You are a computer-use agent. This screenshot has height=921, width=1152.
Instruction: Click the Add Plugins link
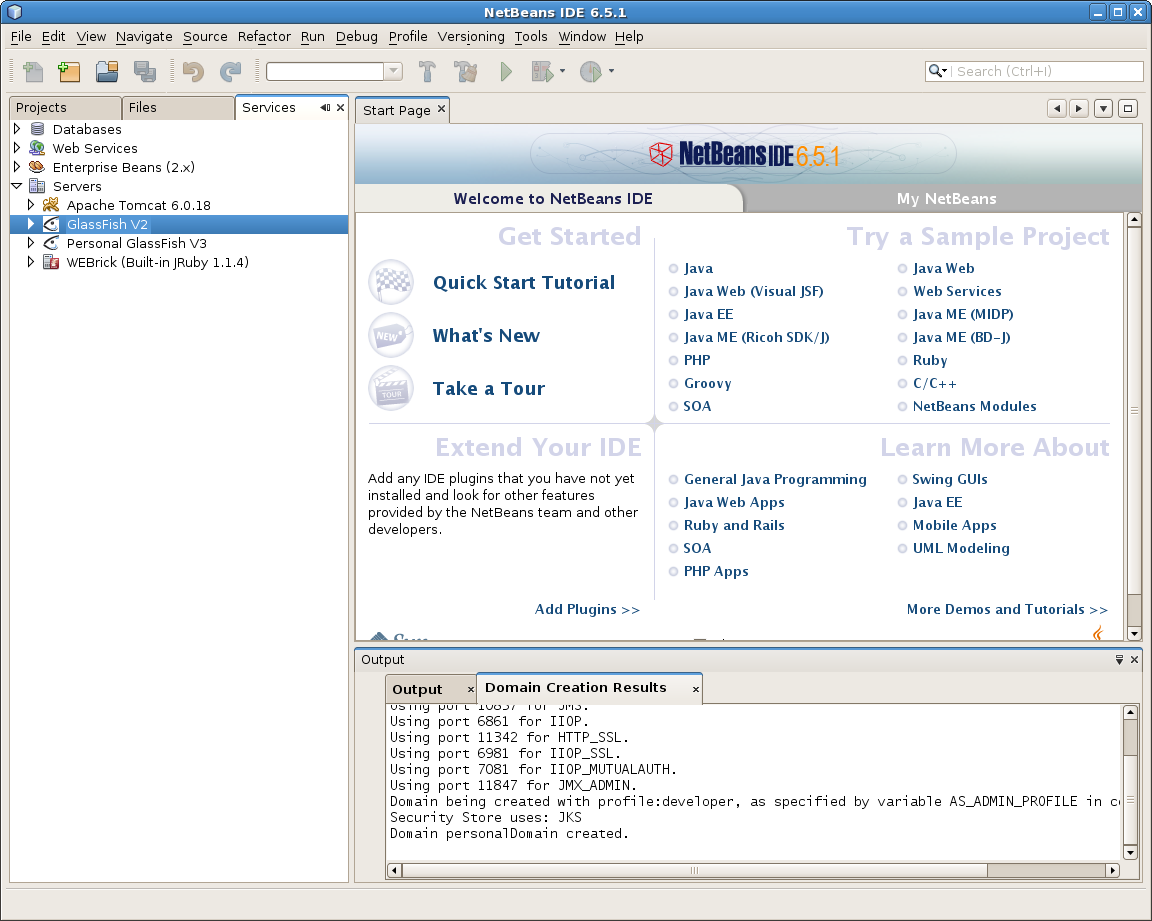(x=587, y=609)
